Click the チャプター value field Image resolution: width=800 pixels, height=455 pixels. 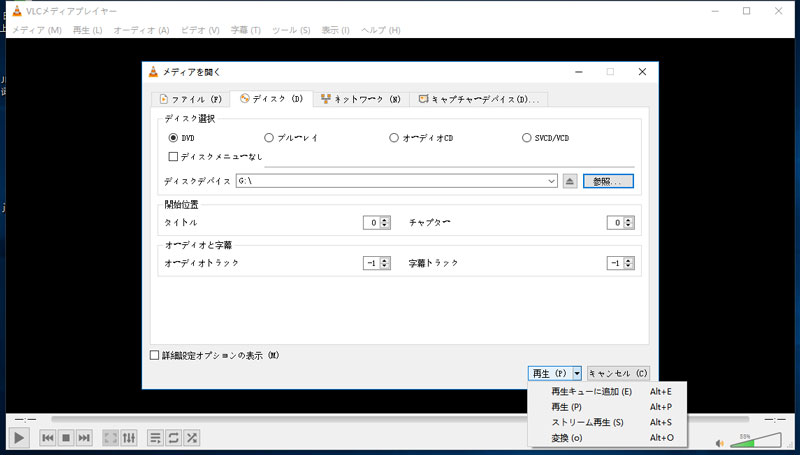pyautogui.click(x=615, y=222)
